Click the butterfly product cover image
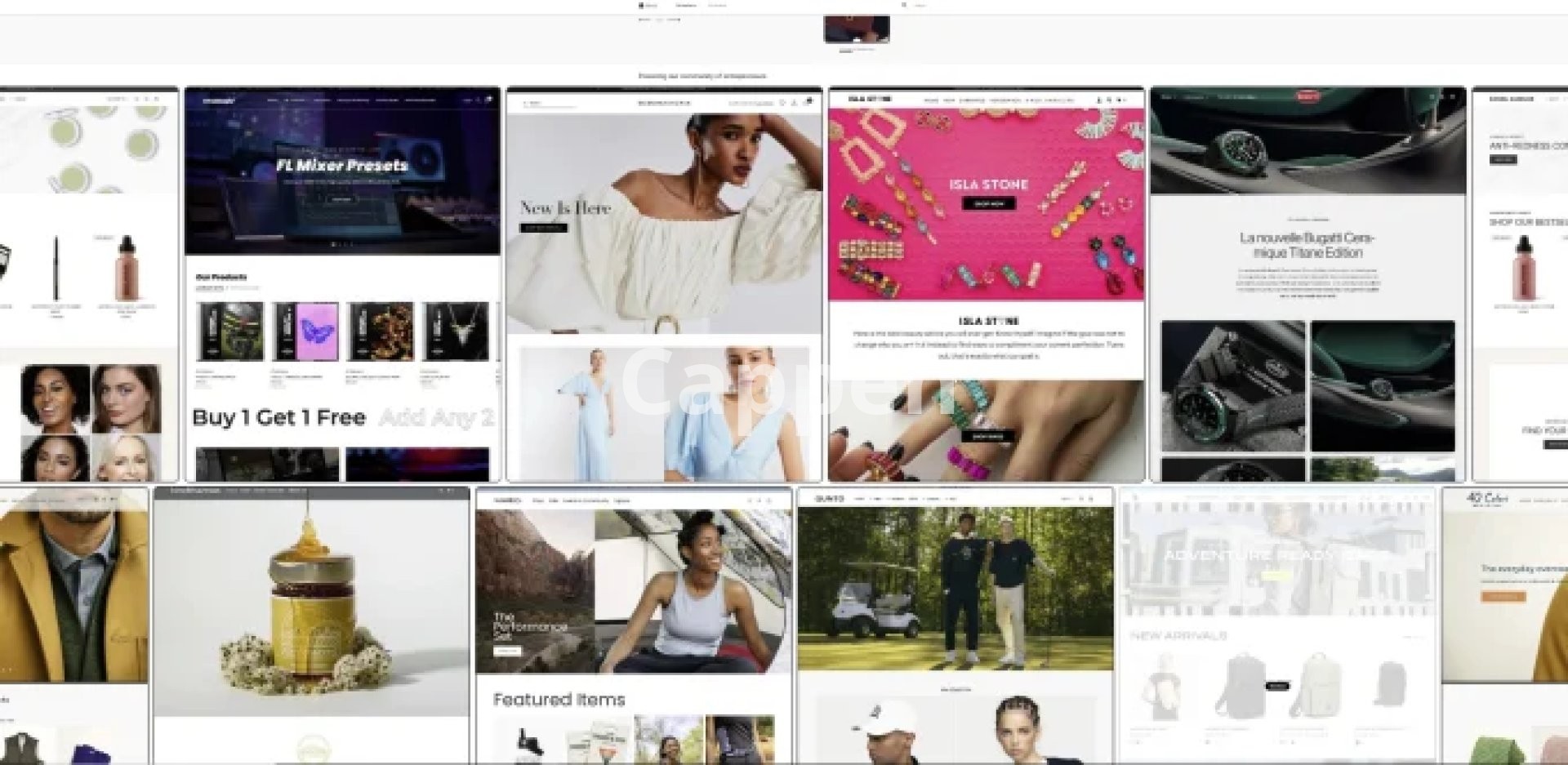The width and height of the screenshot is (1568, 765). click(x=305, y=331)
